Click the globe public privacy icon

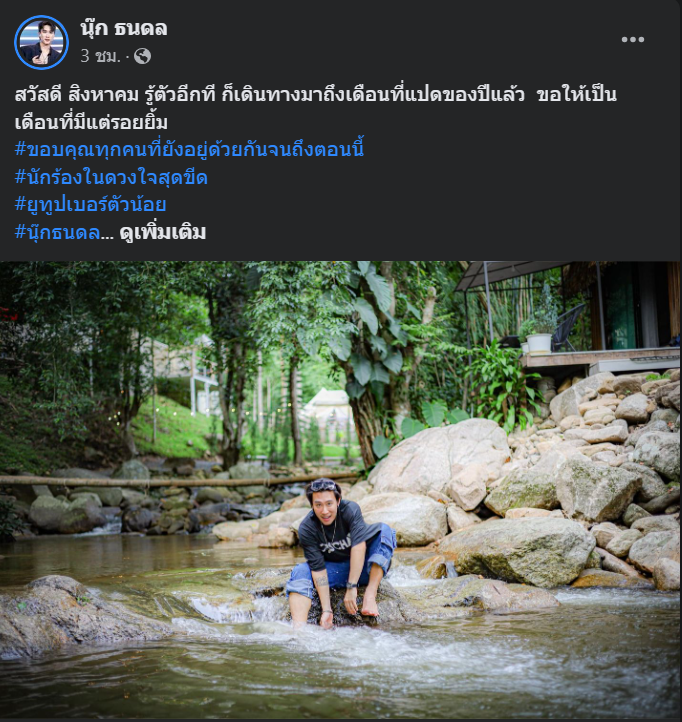[142, 56]
